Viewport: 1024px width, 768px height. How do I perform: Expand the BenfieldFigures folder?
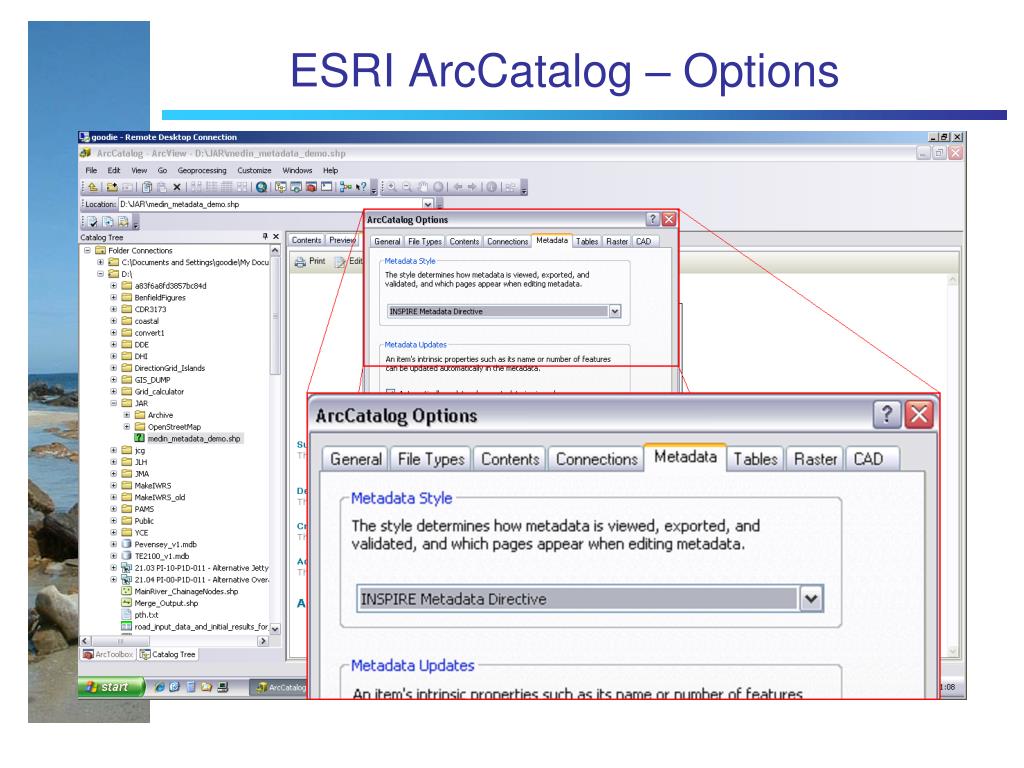point(114,297)
